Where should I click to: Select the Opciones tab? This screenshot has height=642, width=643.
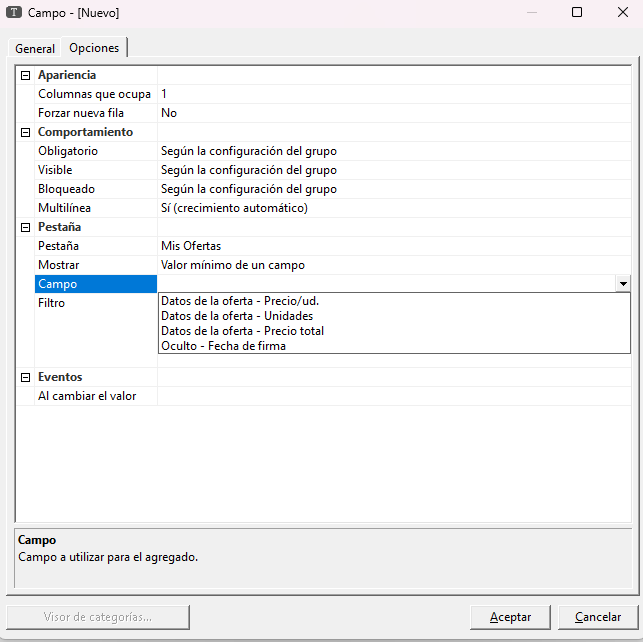(94, 48)
